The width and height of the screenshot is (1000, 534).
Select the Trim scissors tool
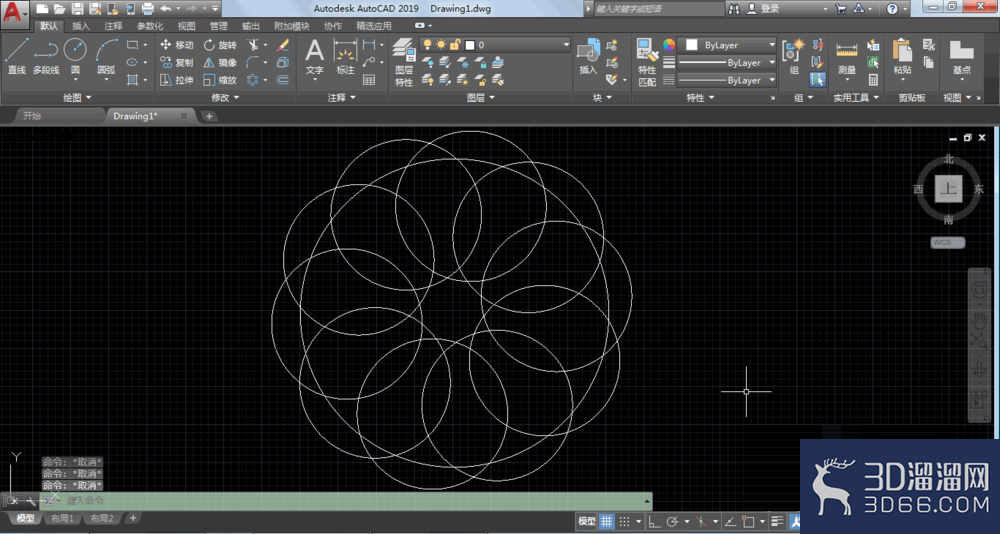254,45
